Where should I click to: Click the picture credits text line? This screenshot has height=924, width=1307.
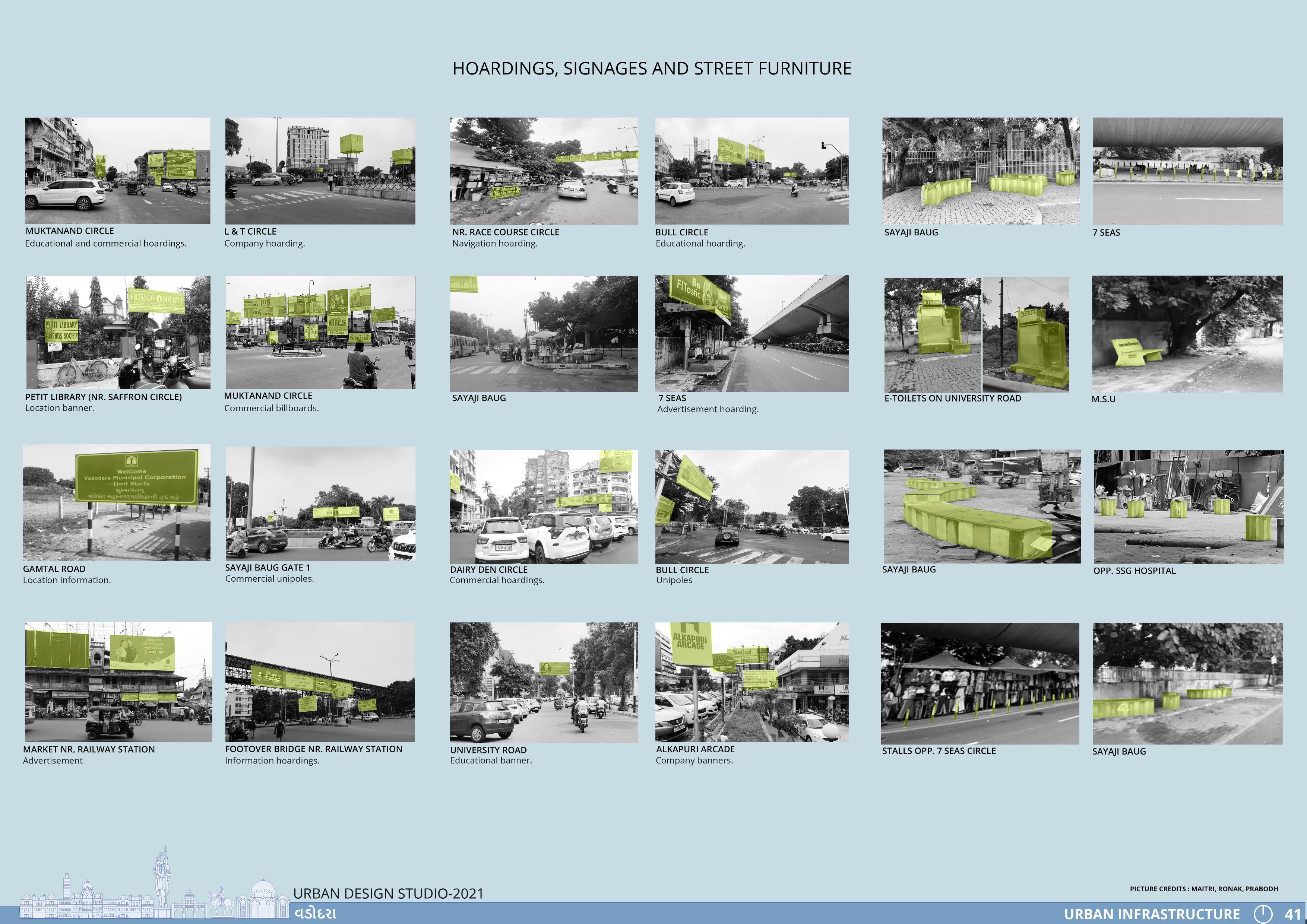1203,889
